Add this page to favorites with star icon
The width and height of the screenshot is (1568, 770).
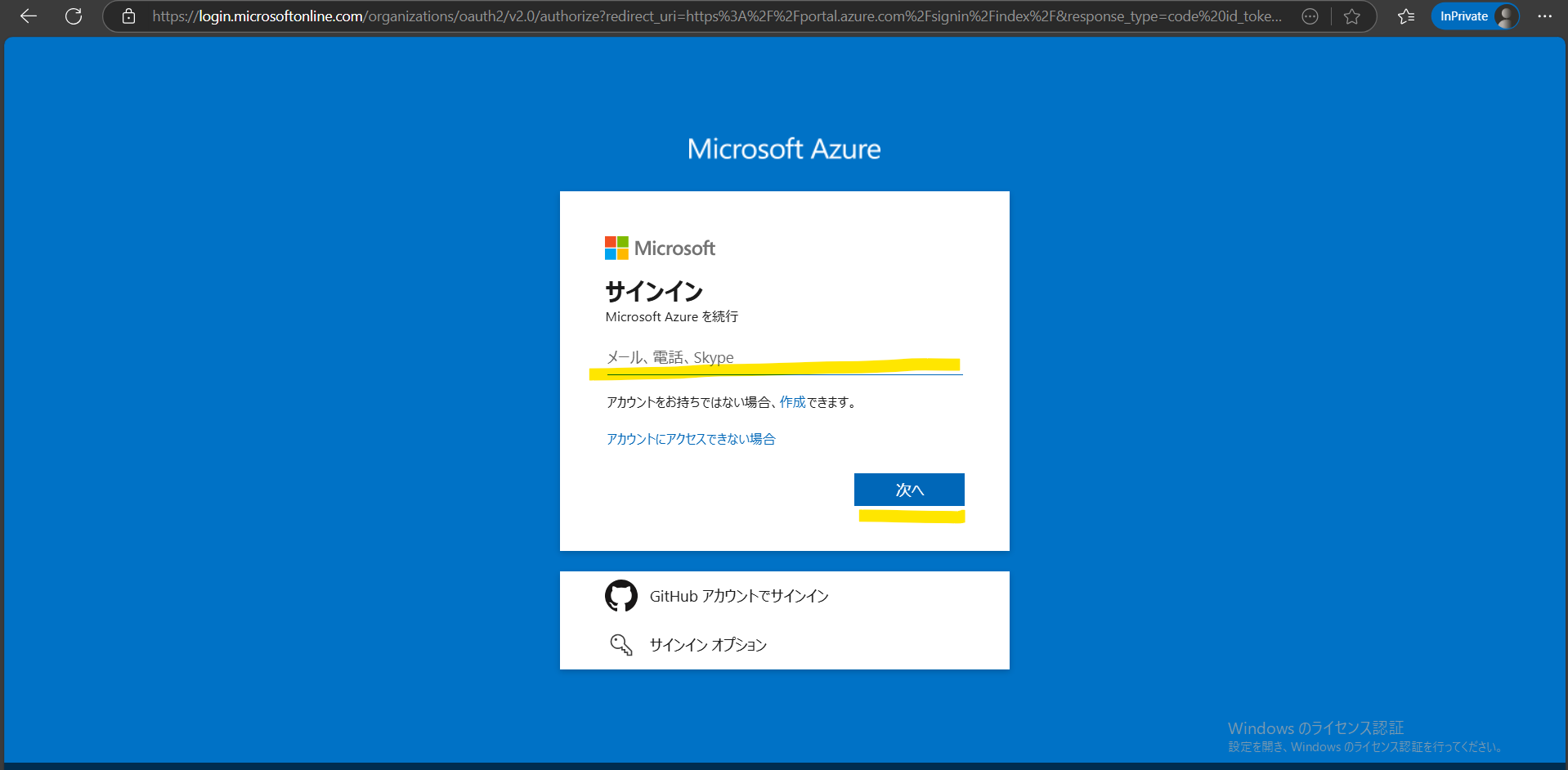[x=1352, y=16]
